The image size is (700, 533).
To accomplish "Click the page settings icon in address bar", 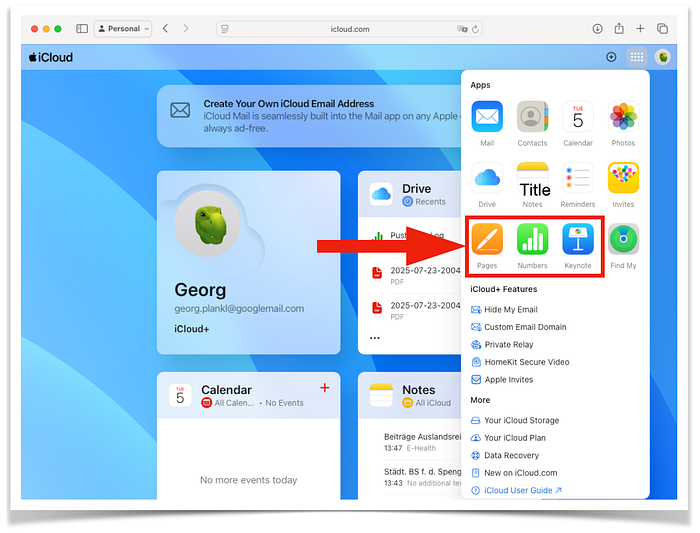I will [x=225, y=29].
